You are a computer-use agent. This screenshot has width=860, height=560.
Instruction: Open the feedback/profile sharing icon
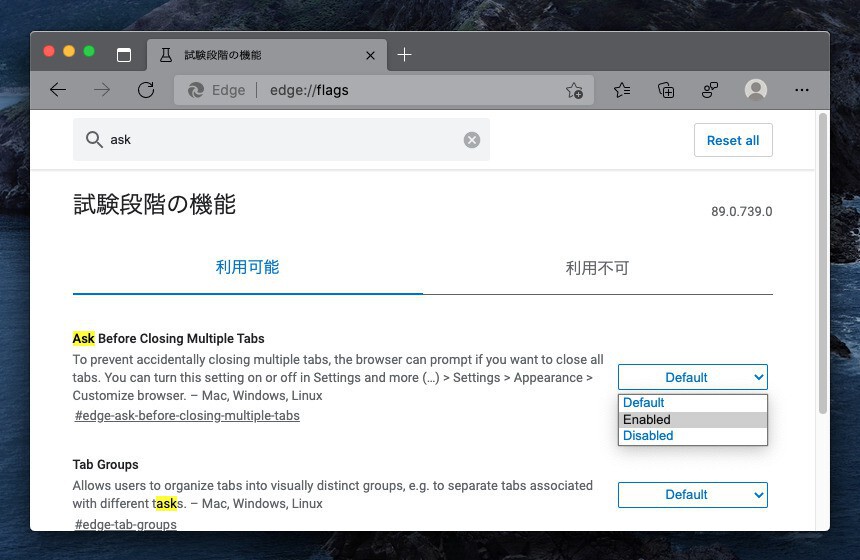pos(710,90)
